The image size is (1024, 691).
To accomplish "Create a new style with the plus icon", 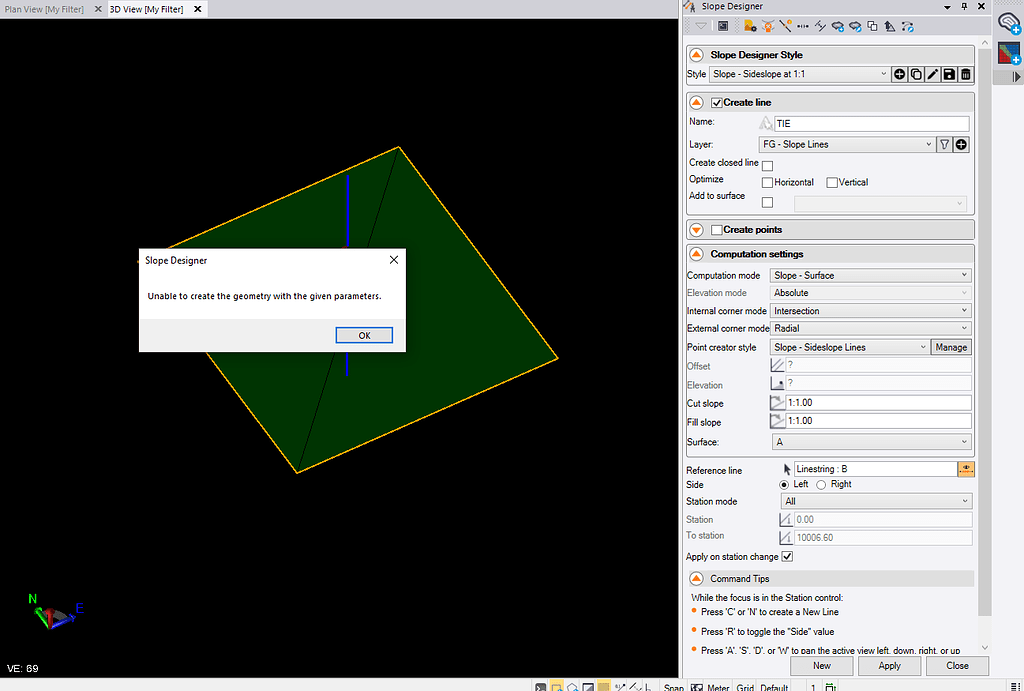I will pyautogui.click(x=899, y=74).
